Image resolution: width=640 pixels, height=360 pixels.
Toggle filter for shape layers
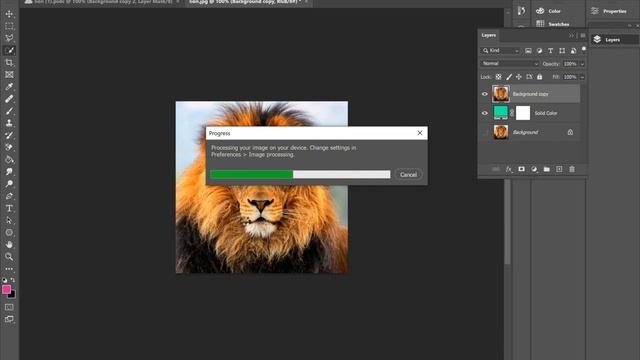click(x=562, y=51)
